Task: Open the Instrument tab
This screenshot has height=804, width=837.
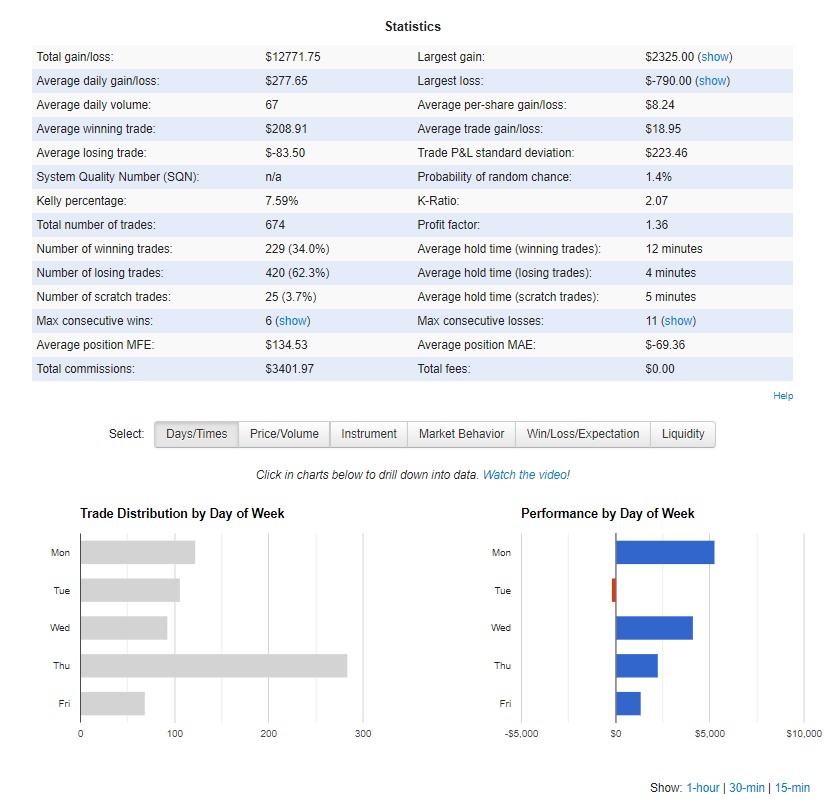Action: tap(369, 434)
